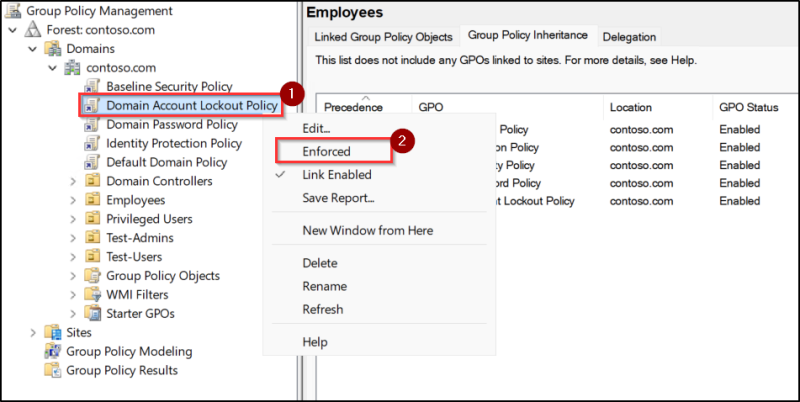Select Group Policy Results label

coord(122,370)
